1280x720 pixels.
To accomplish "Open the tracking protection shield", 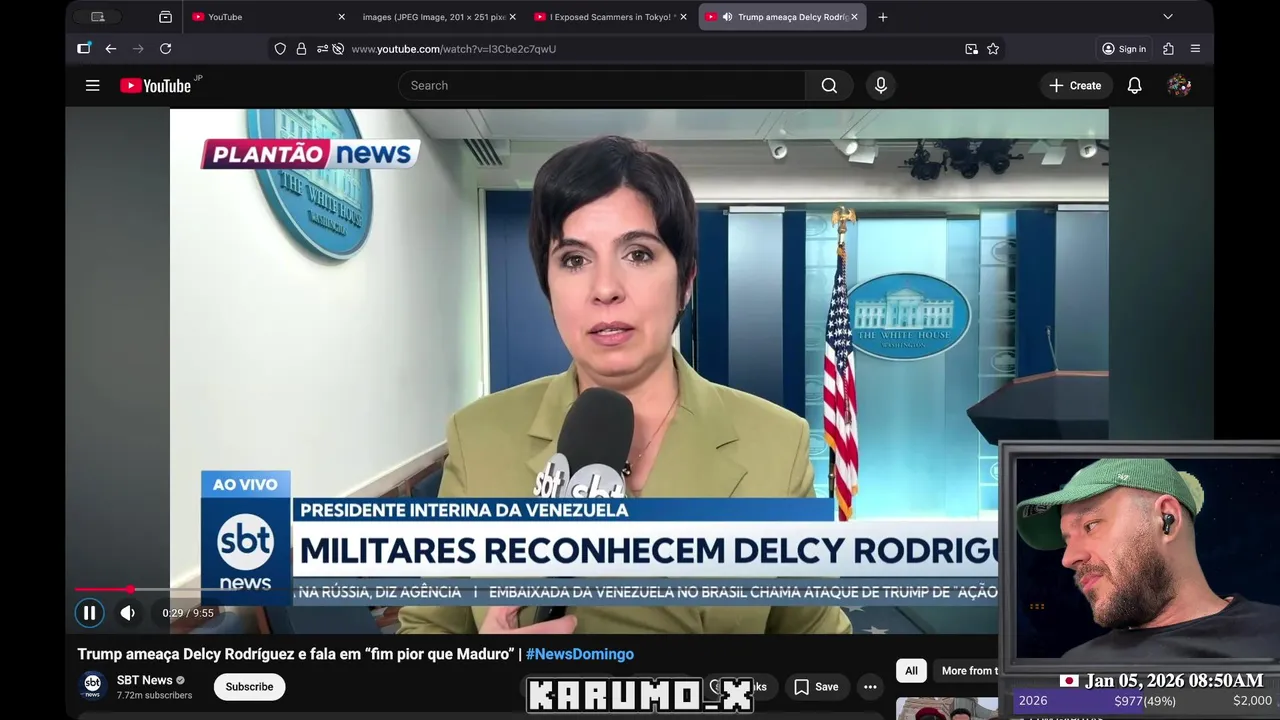I will click(280, 49).
